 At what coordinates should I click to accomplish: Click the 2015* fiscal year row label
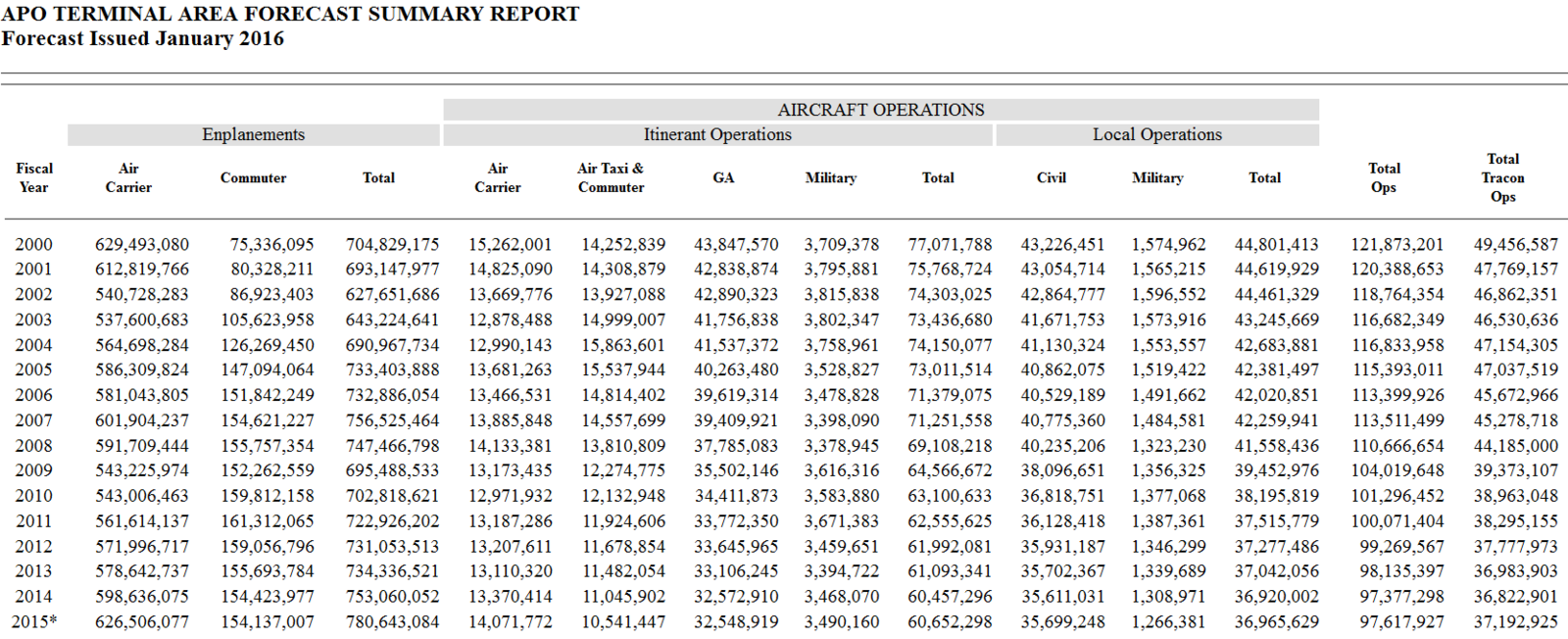pyautogui.click(x=34, y=621)
